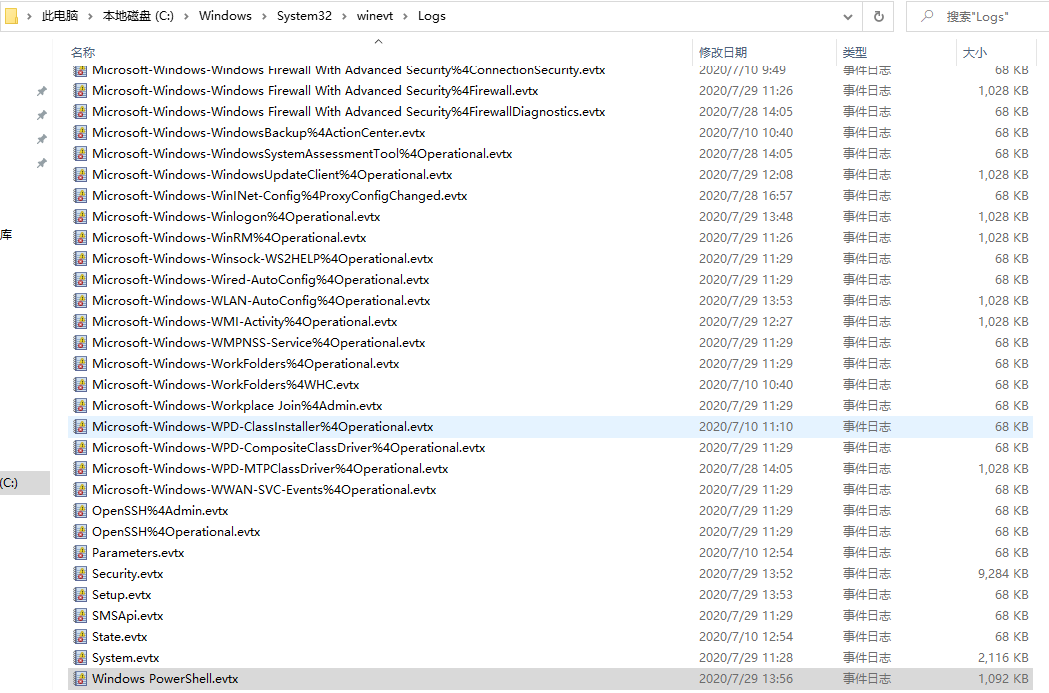The width and height of the screenshot is (1049, 693).
Task: Click the event log icon beside OpenSSH%4Admin.evtx
Action: pyautogui.click(x=80, y=510)
